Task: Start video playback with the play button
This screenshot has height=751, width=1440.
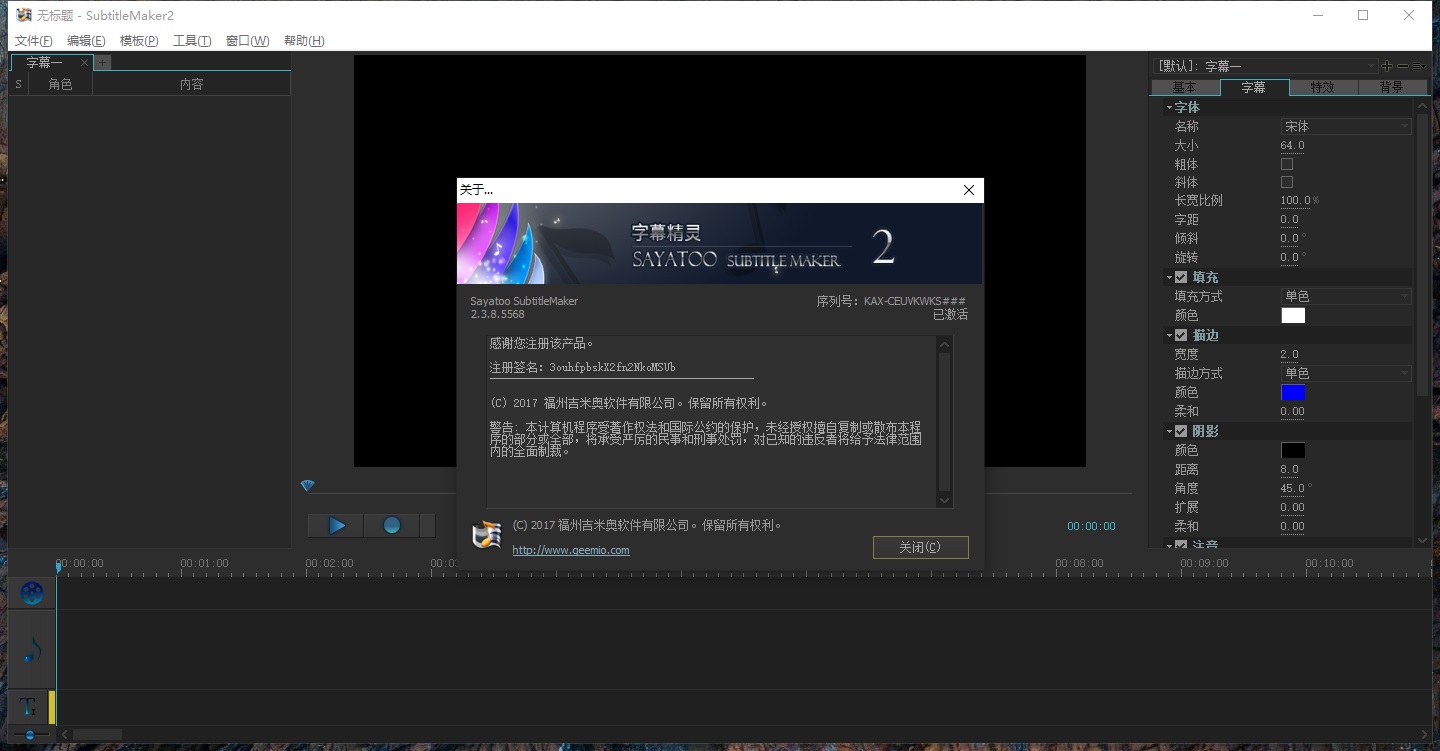Action: point(337,525)
